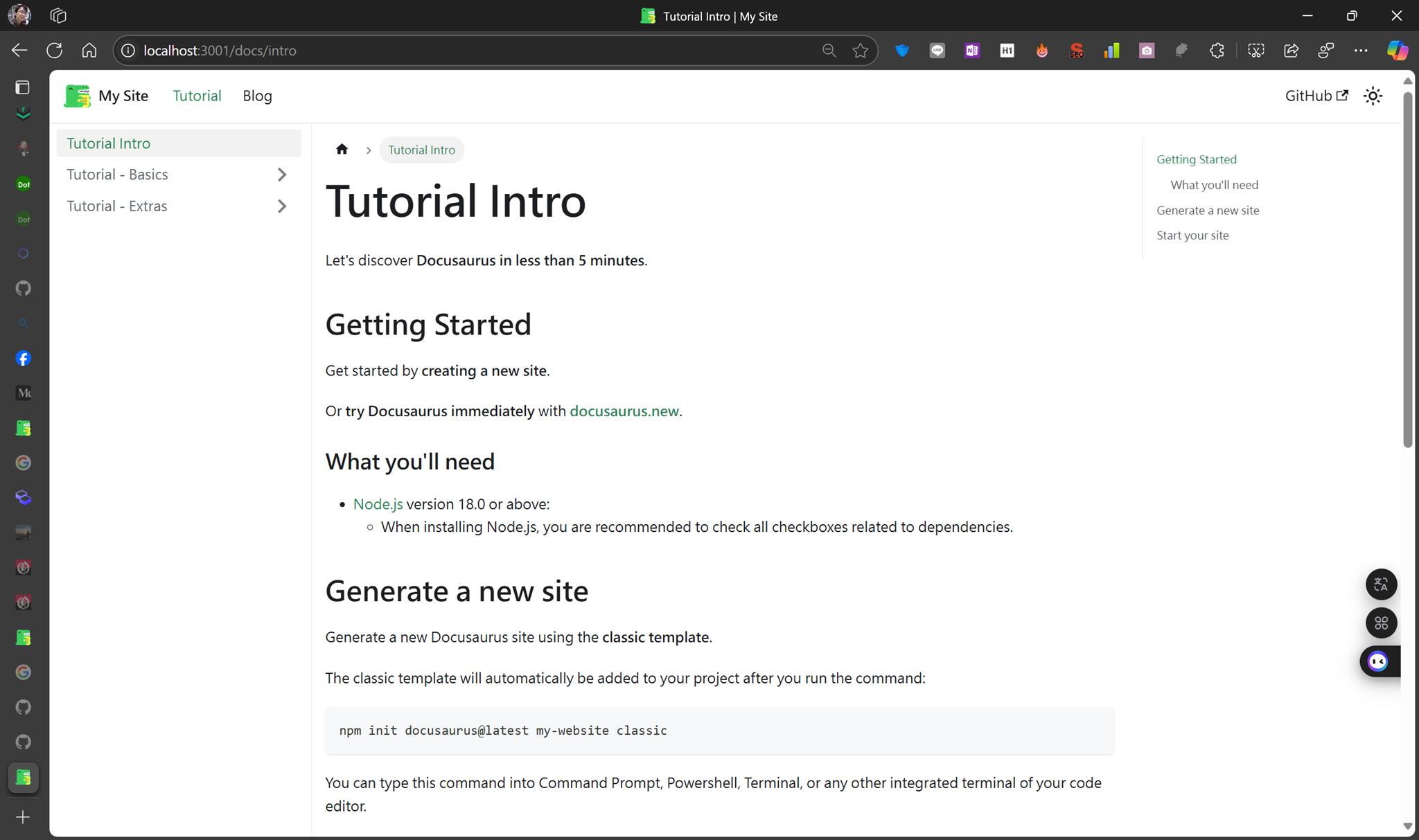Switch to the Facebook vertical tab
Screen dimensions: 1419x840
point(23,359)
